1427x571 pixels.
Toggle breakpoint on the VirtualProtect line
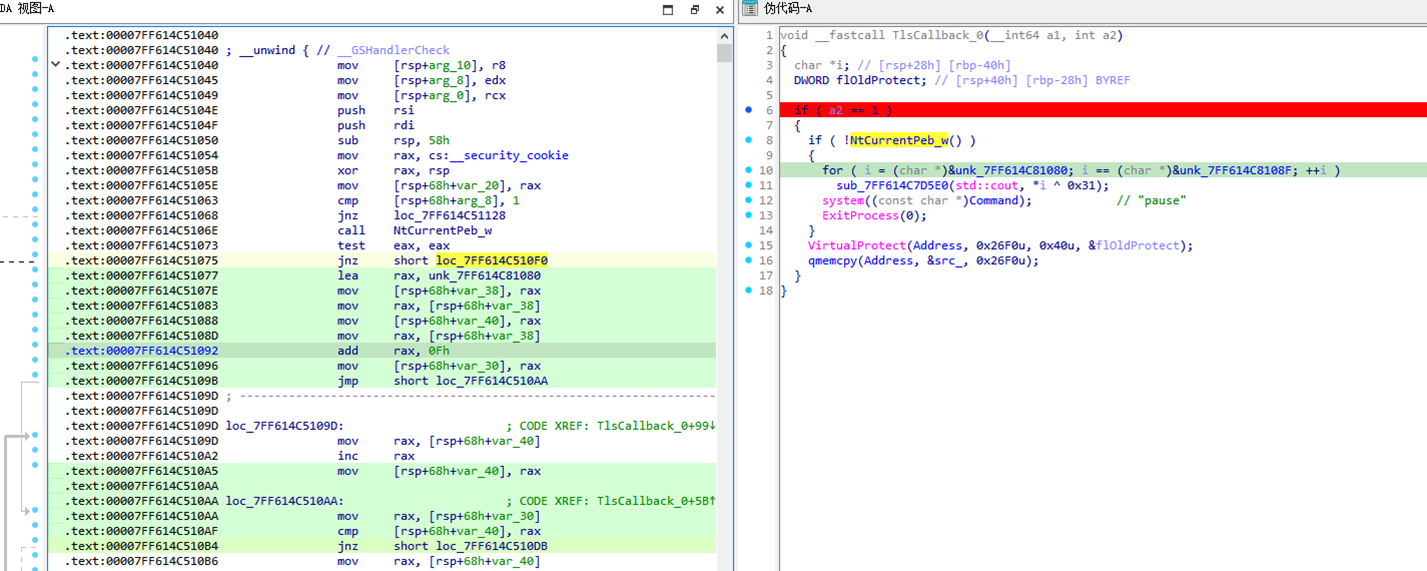(x=749, y=246)
